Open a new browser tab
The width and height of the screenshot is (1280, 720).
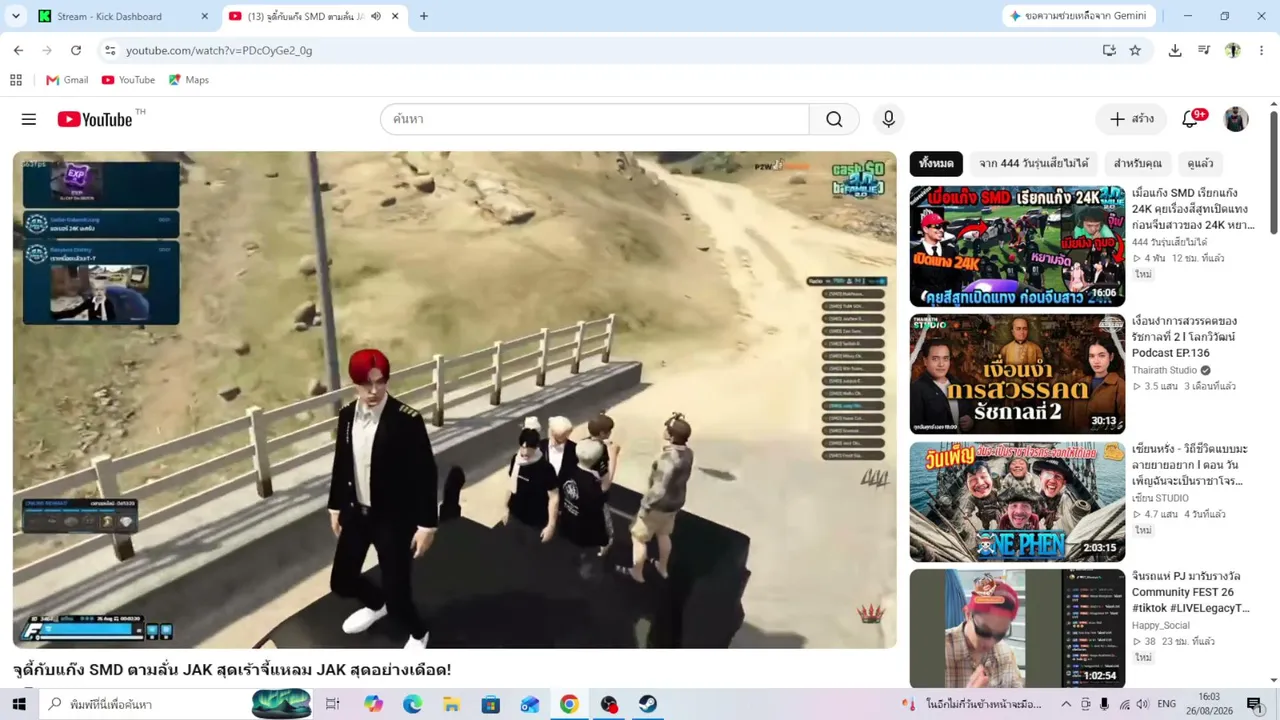pyautogui.click(x=424, y=16)
